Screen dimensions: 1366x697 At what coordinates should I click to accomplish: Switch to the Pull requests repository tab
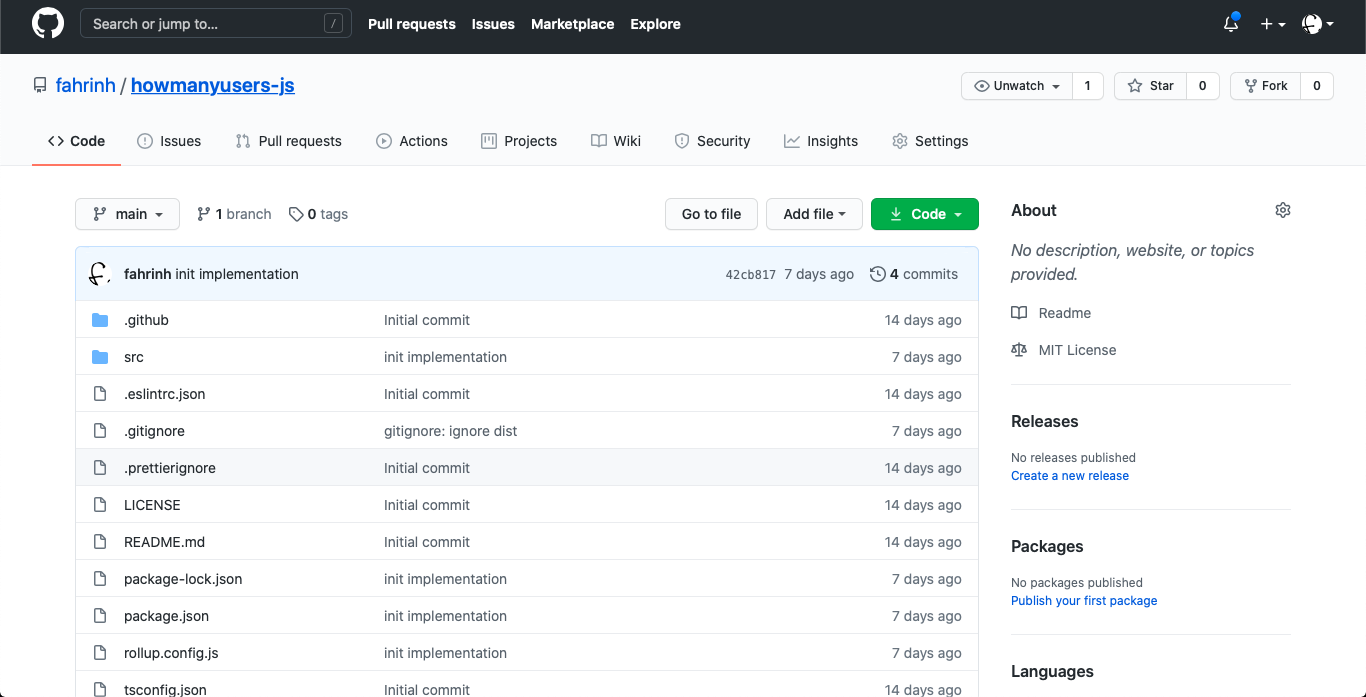coord(289,141)
